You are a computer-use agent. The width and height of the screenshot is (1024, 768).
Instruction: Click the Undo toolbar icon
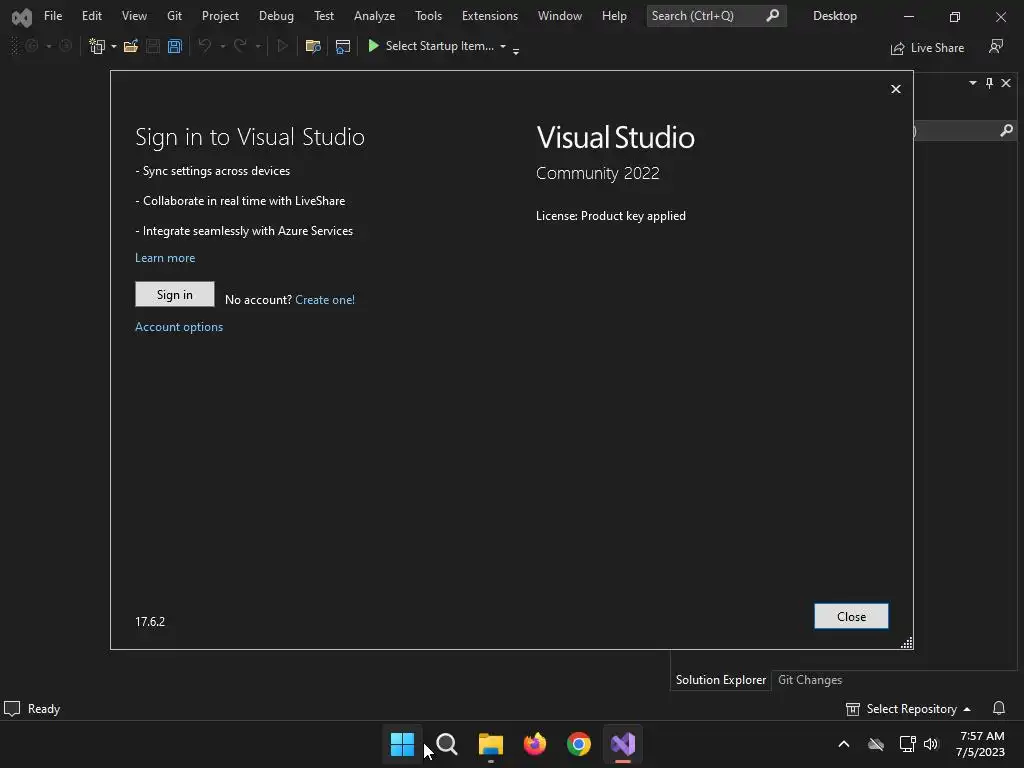(205, 46)
